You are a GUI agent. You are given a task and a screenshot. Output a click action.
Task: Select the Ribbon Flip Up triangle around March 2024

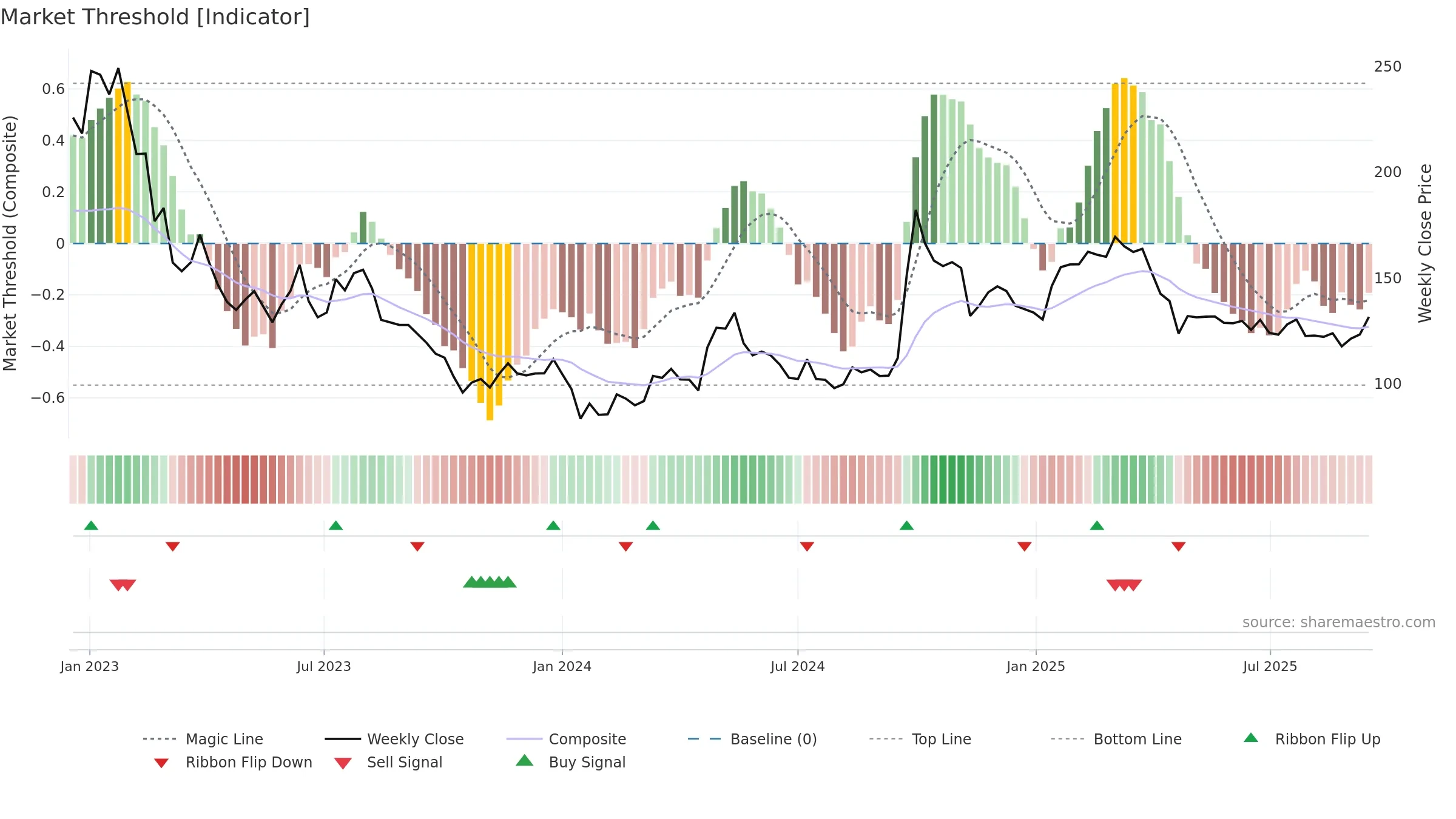(x=653, y=525)
